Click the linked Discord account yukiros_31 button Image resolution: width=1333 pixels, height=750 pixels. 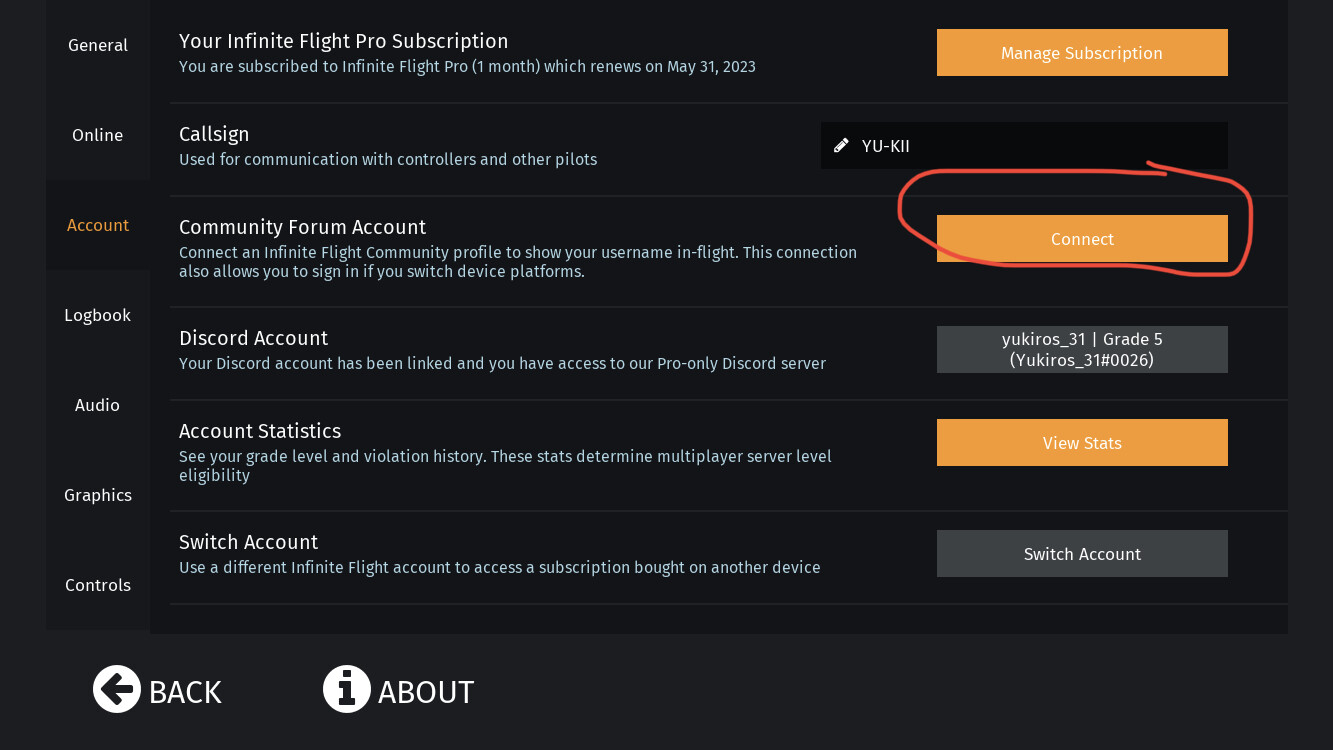[x=1082, y=350]
